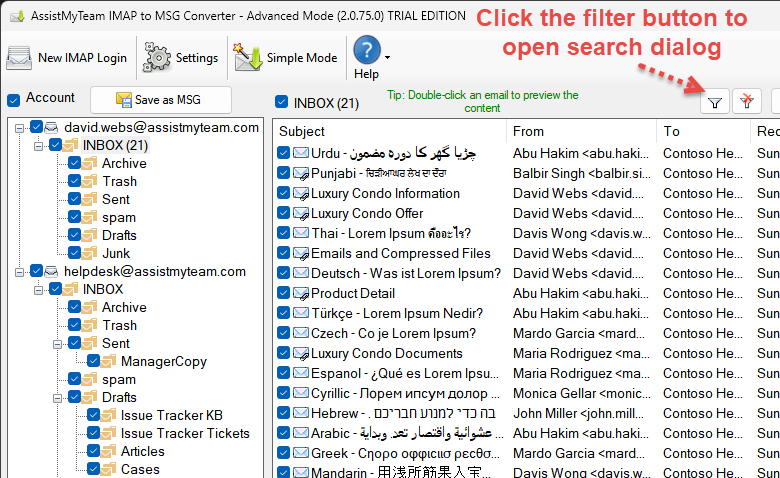The width and height of the screenshot is (780, 478).
Task: Collapse the david.webs@assistmyteam.com account node
Action: coord(19,128)
